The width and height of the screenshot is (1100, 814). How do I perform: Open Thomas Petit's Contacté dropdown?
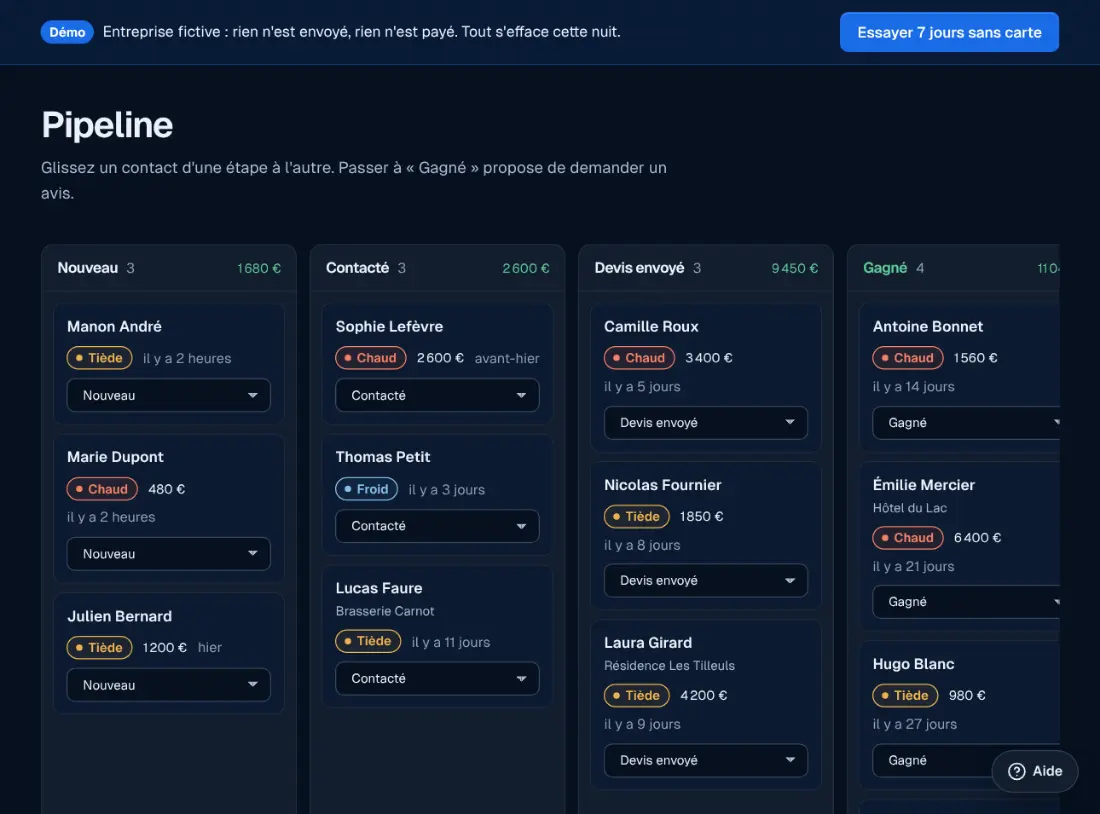point(437,526)
